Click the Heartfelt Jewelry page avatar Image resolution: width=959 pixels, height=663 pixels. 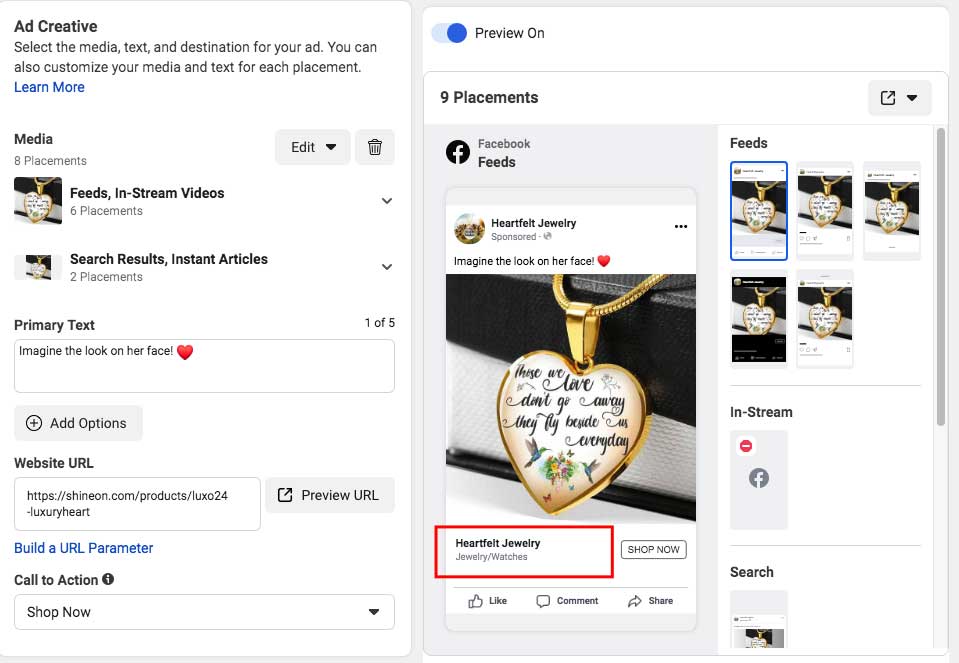pos(469,229)
